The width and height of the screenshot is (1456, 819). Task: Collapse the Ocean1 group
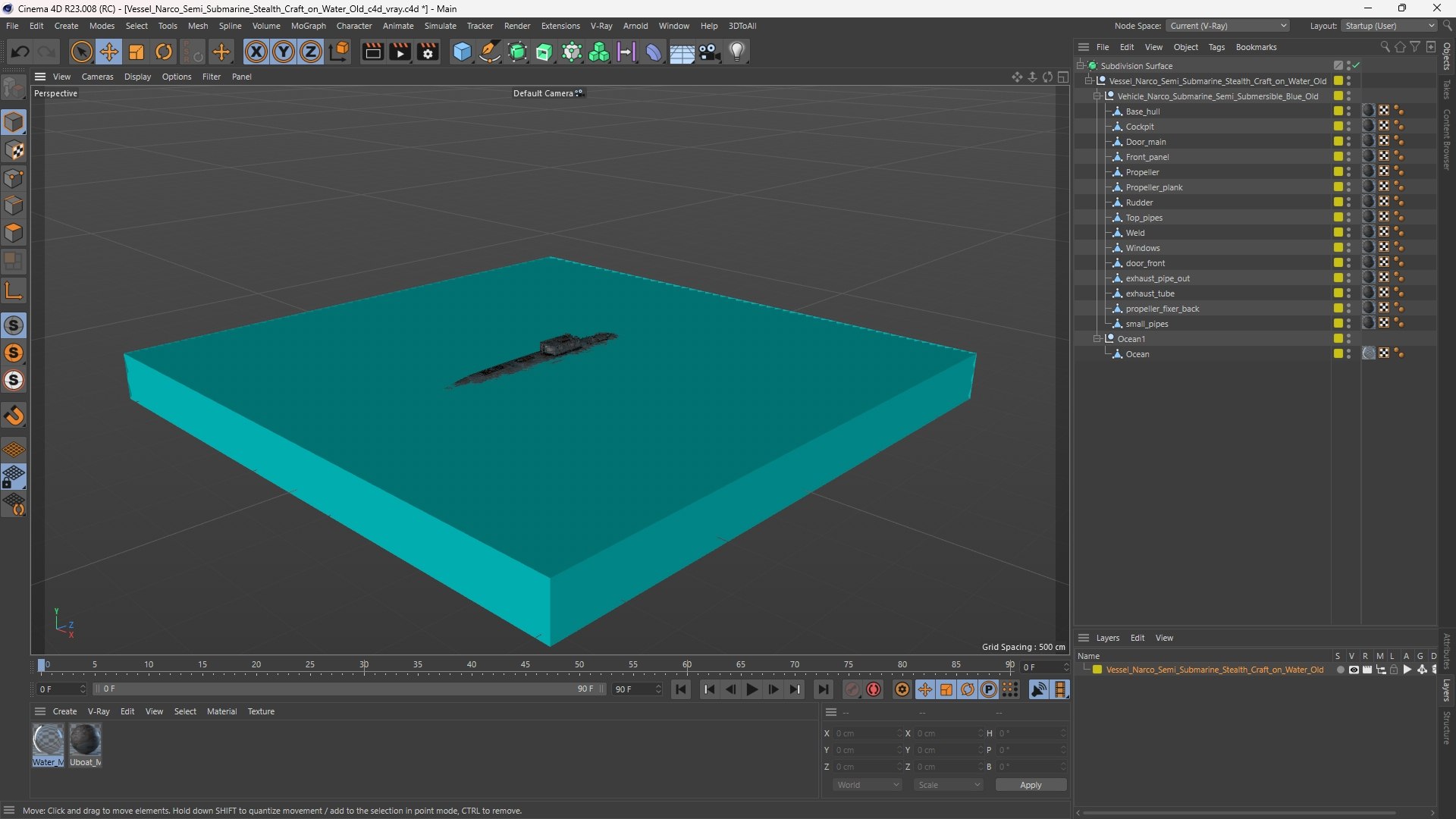[1097, 338]
